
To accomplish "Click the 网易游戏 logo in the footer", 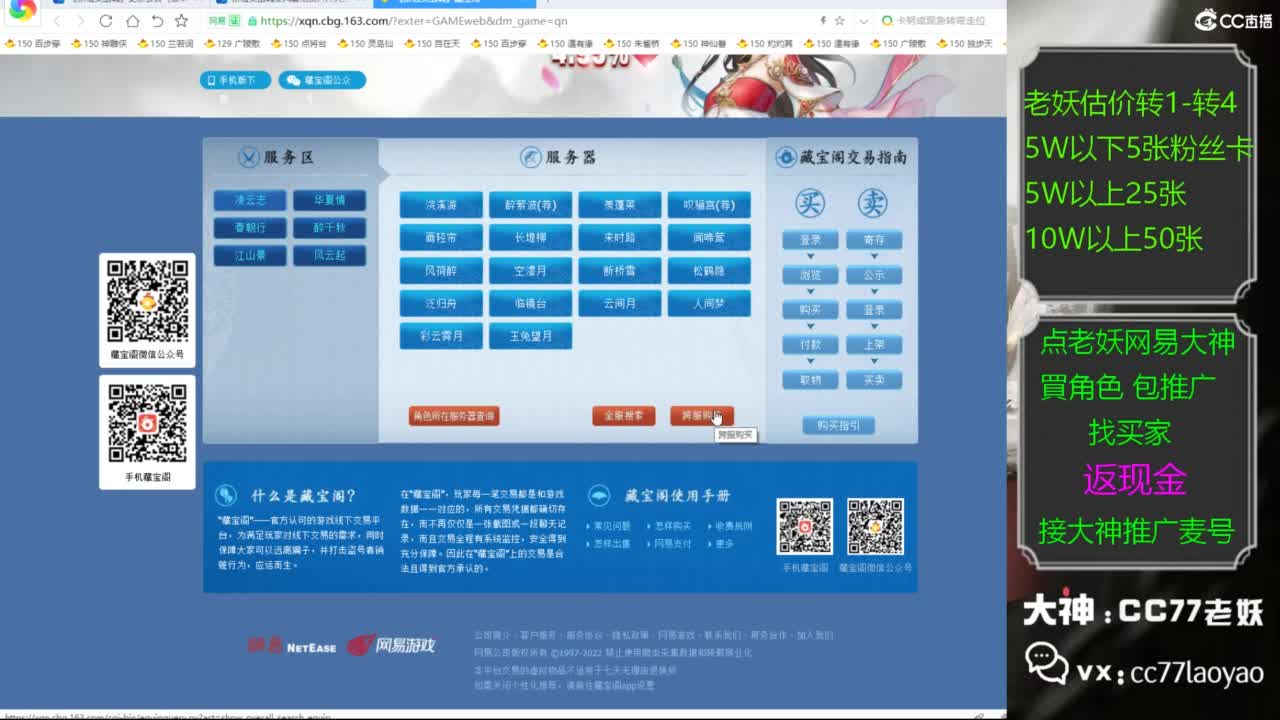I will click(391, 645).
